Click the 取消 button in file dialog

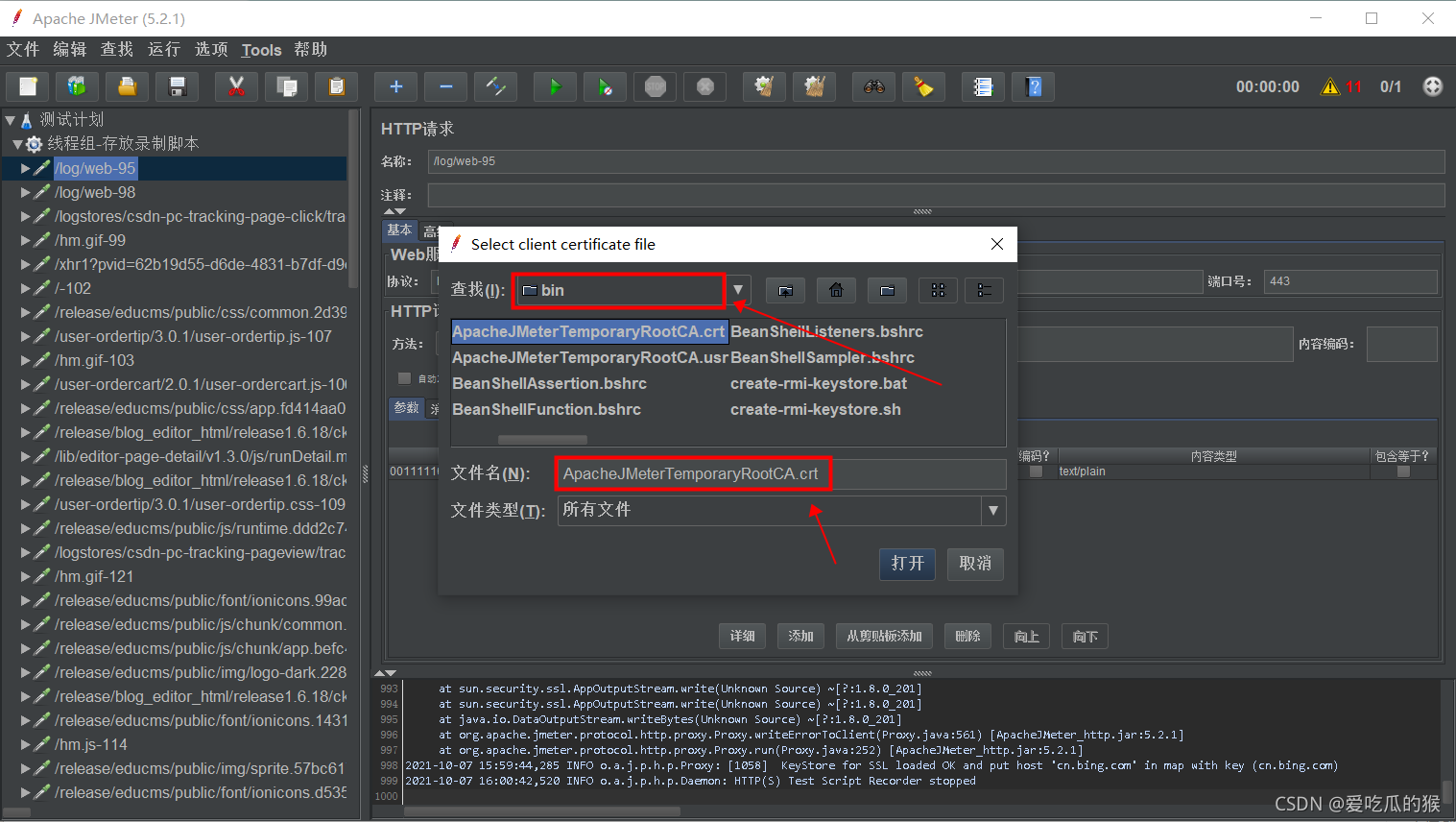975,564
